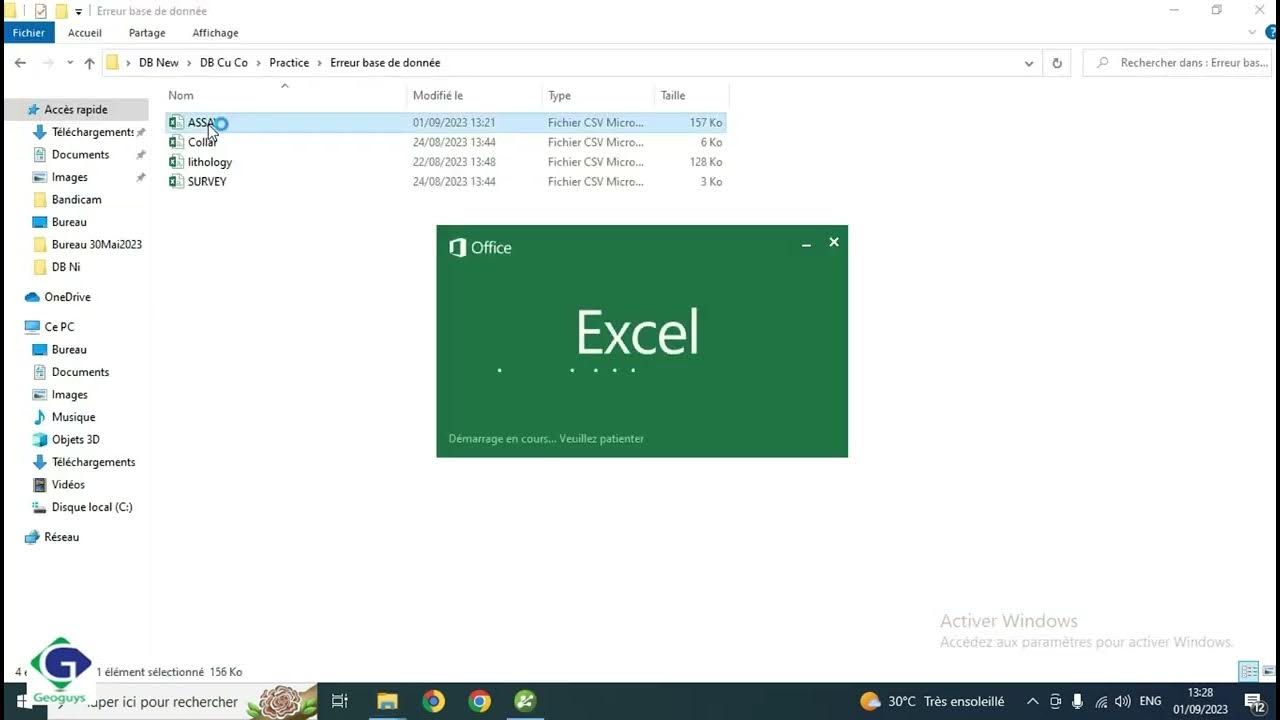Open Documents under Accès rapide

(x=80, y=155)
